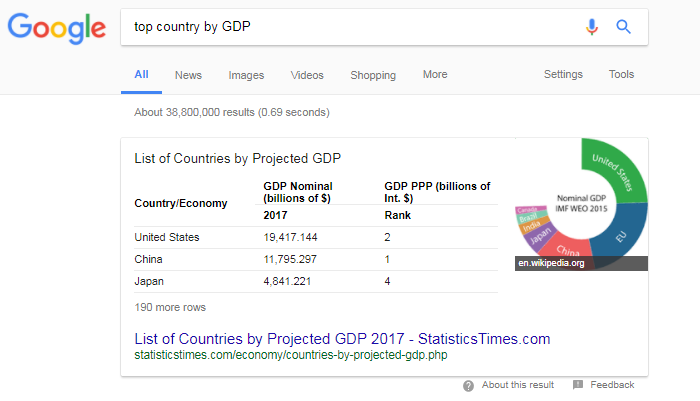Click the statisticstimes.com green URL

tap(291, 355)
